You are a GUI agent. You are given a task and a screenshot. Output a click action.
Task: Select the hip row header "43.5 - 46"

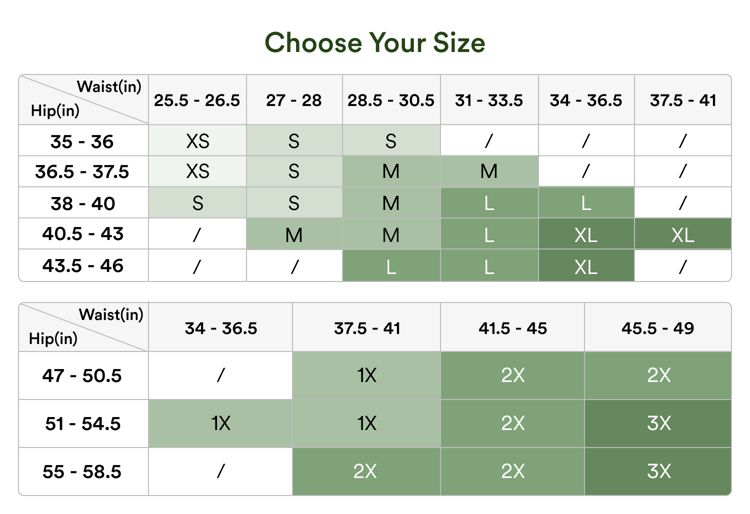[82, 266]
